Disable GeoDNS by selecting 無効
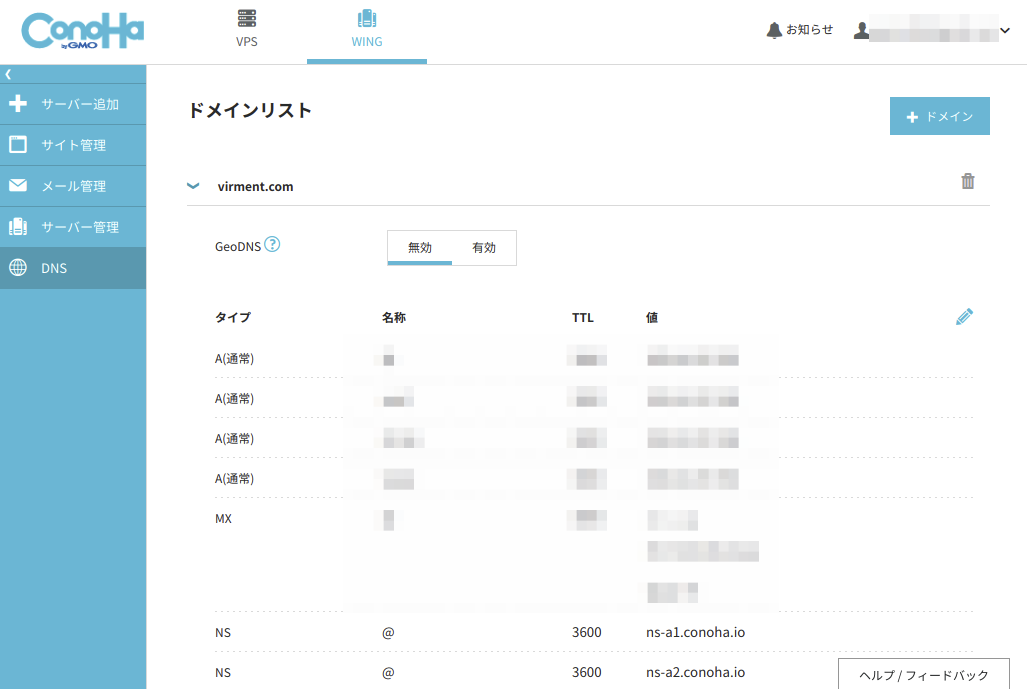This screenshot has height=689, width=1027. (419, 247)
